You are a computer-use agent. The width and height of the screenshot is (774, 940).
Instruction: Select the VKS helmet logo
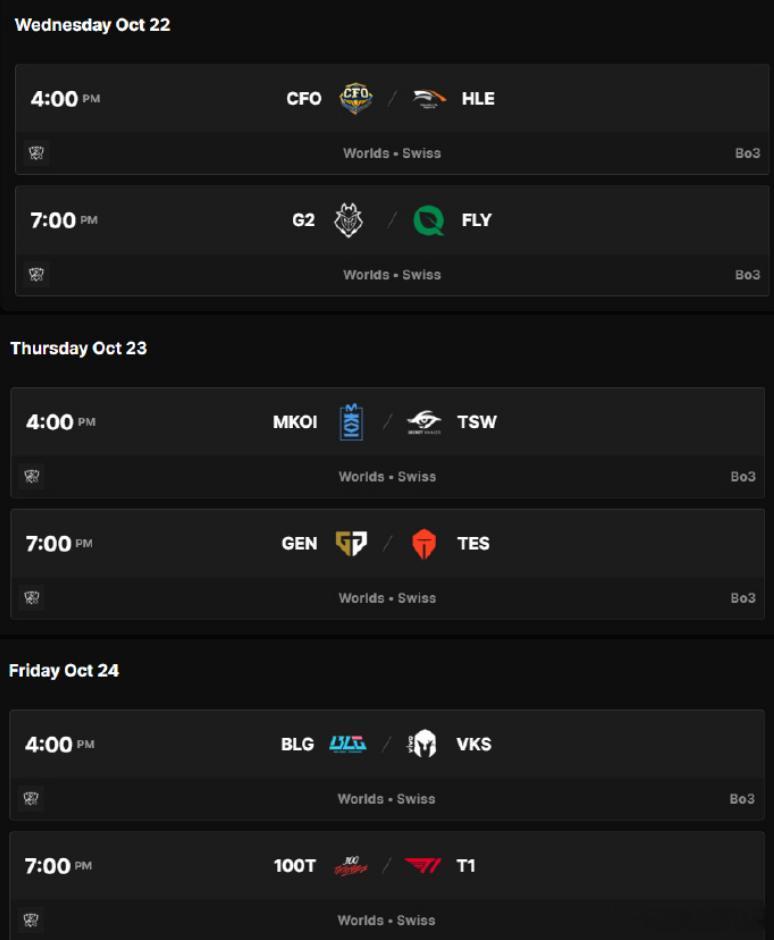423,744
